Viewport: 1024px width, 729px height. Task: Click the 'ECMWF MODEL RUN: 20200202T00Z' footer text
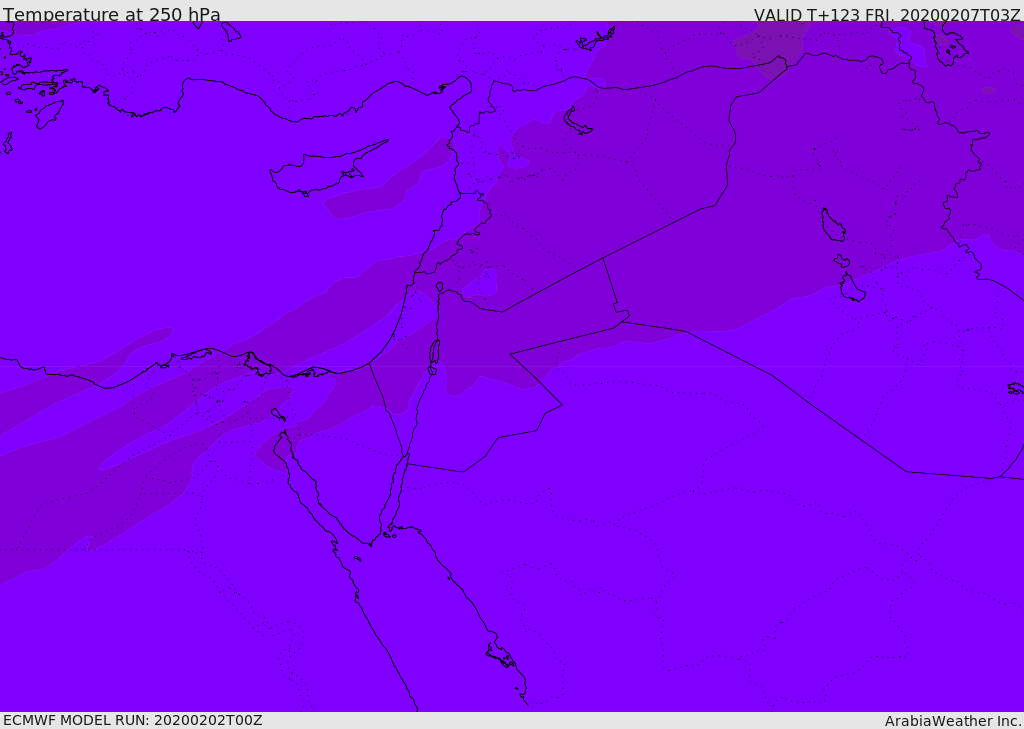pyautogui.click(x=133, y=721)
